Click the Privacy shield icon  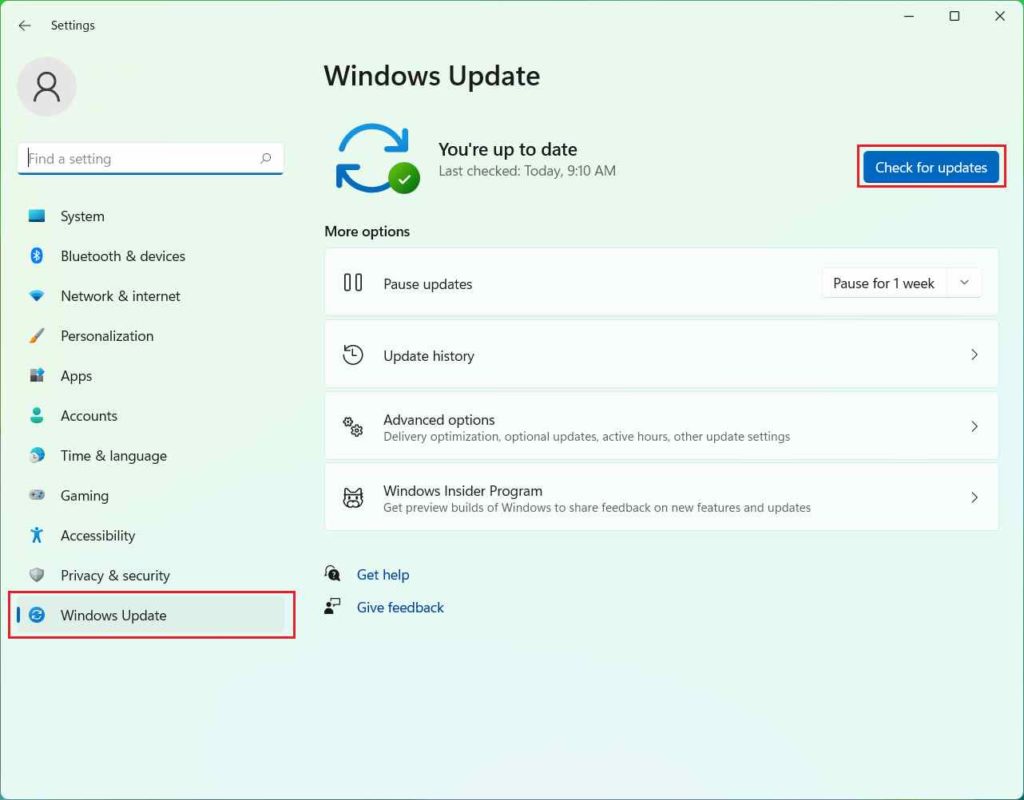pos(37,575)
